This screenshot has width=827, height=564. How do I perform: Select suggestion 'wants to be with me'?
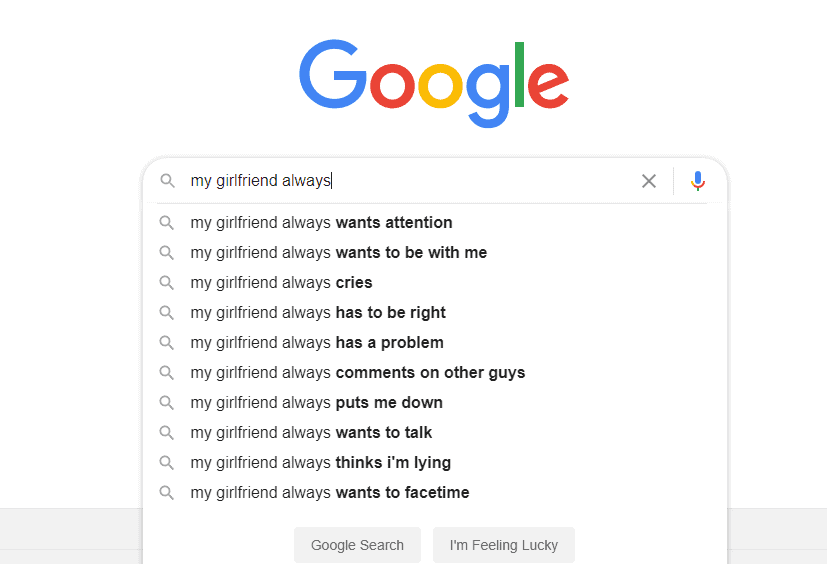click(339, 253)
